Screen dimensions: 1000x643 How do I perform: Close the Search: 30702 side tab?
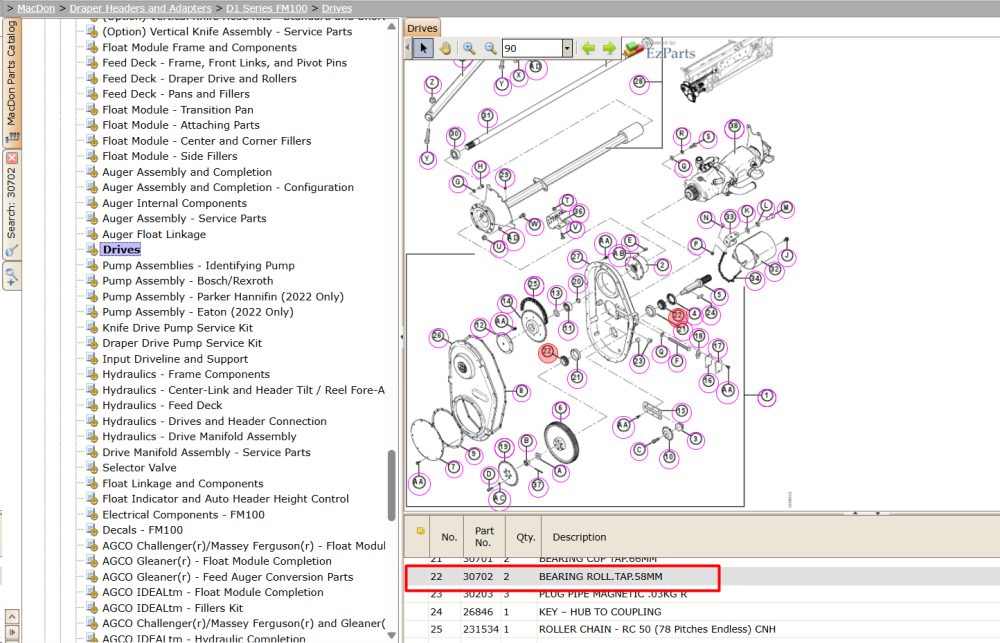point(12,158)
